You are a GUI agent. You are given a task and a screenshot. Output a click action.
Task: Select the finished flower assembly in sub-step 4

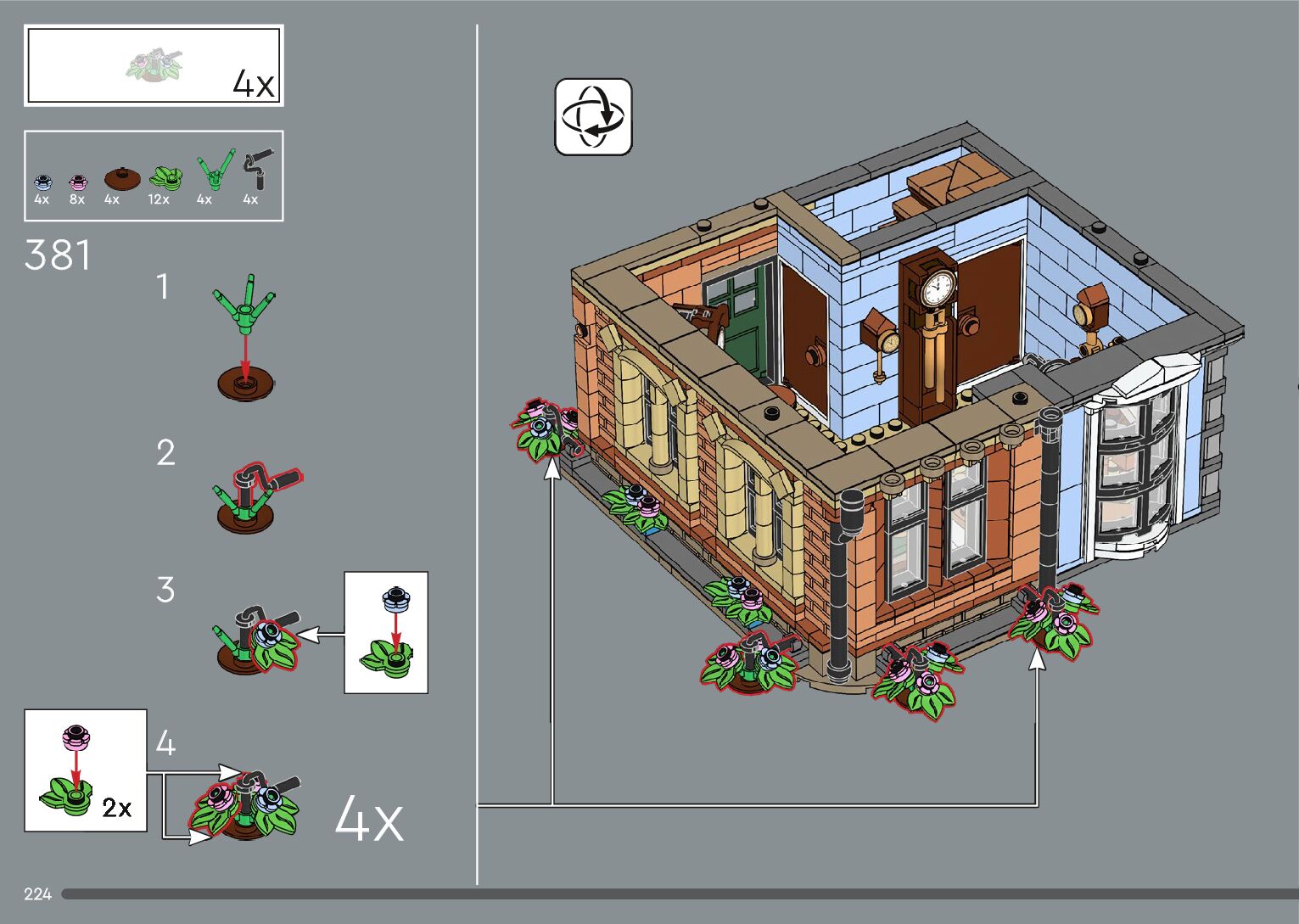click(247, 805)
